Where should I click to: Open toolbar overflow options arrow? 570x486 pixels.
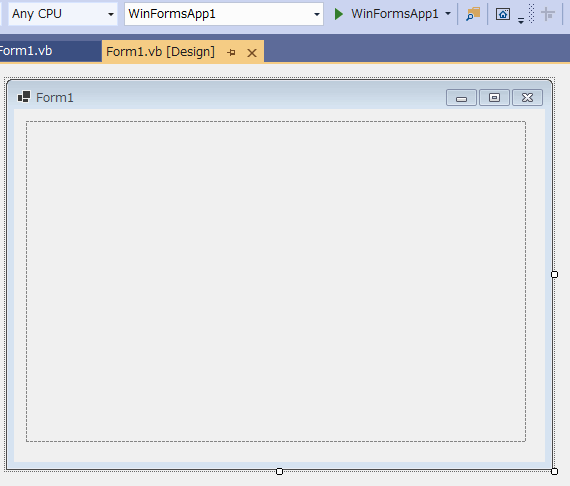click(x=521, y=21)
